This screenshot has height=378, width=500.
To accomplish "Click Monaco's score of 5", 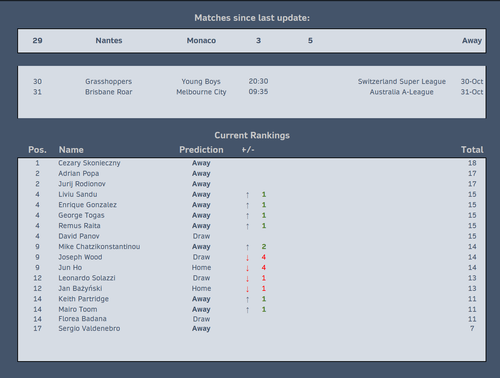I will [310, 41].
